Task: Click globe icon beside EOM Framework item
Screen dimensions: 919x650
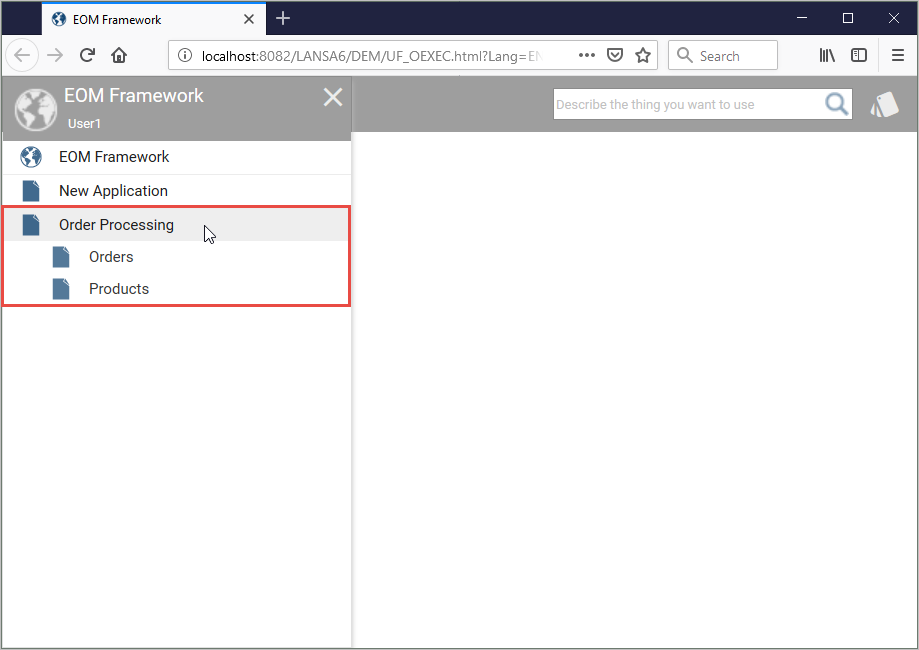Action: click(x=30, y=157)
